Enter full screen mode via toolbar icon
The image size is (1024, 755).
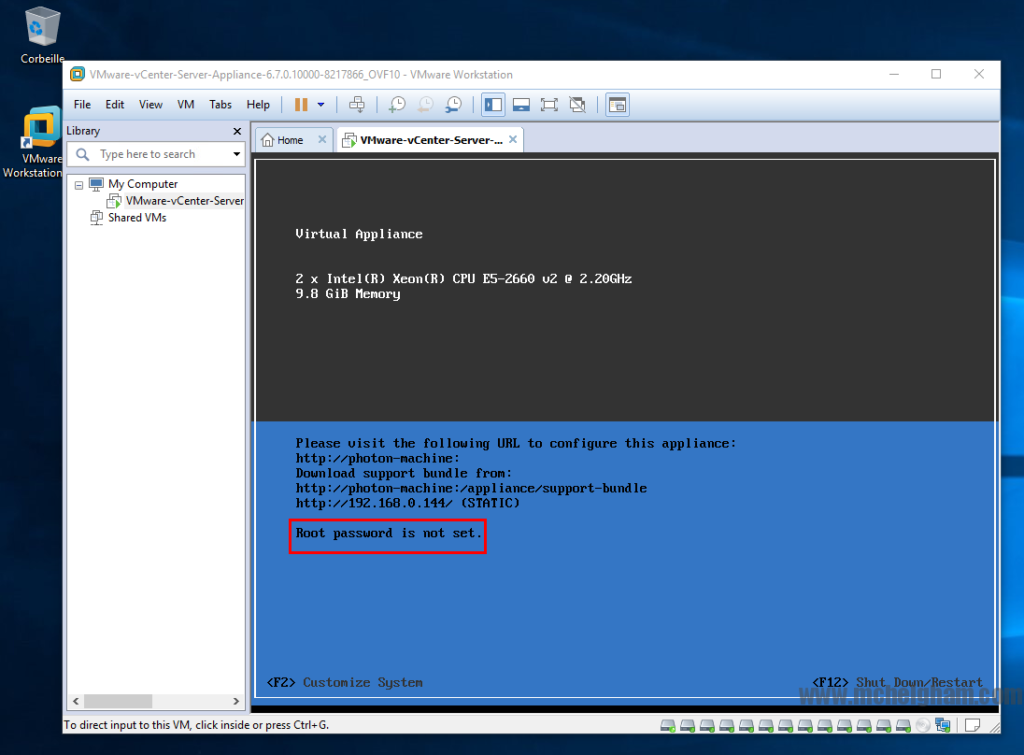pos(549,104)
